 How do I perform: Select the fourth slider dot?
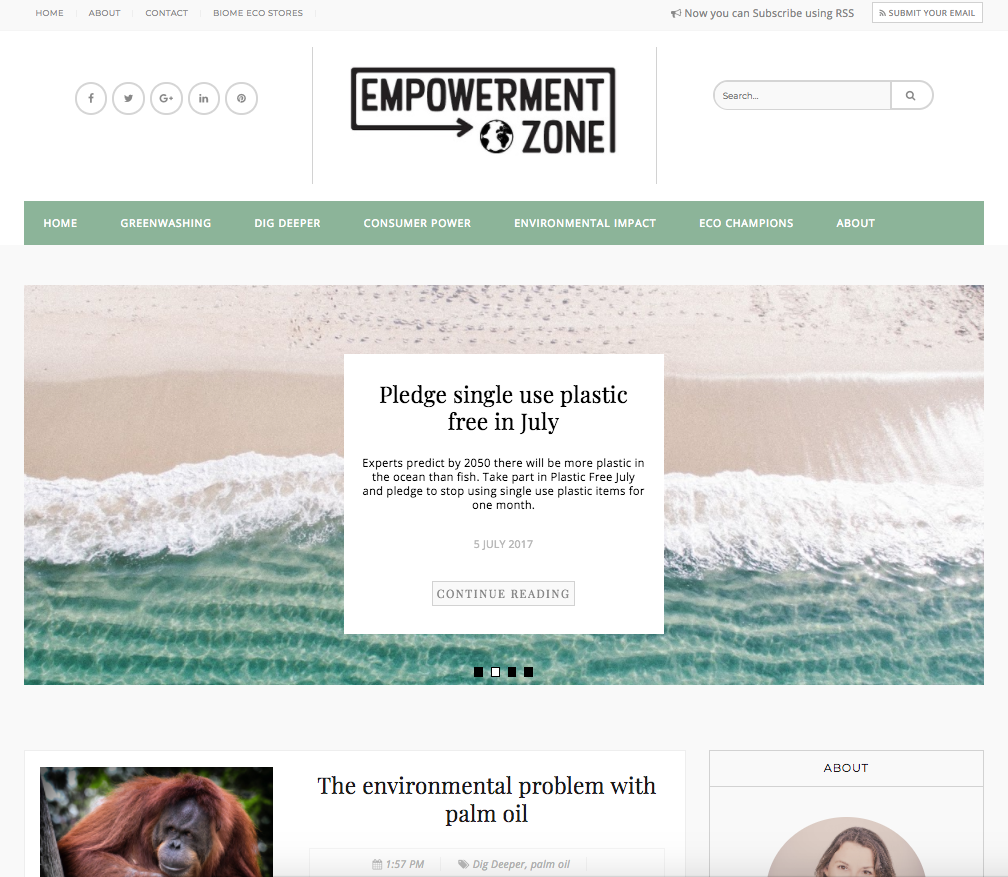click(x=528, y=672)
